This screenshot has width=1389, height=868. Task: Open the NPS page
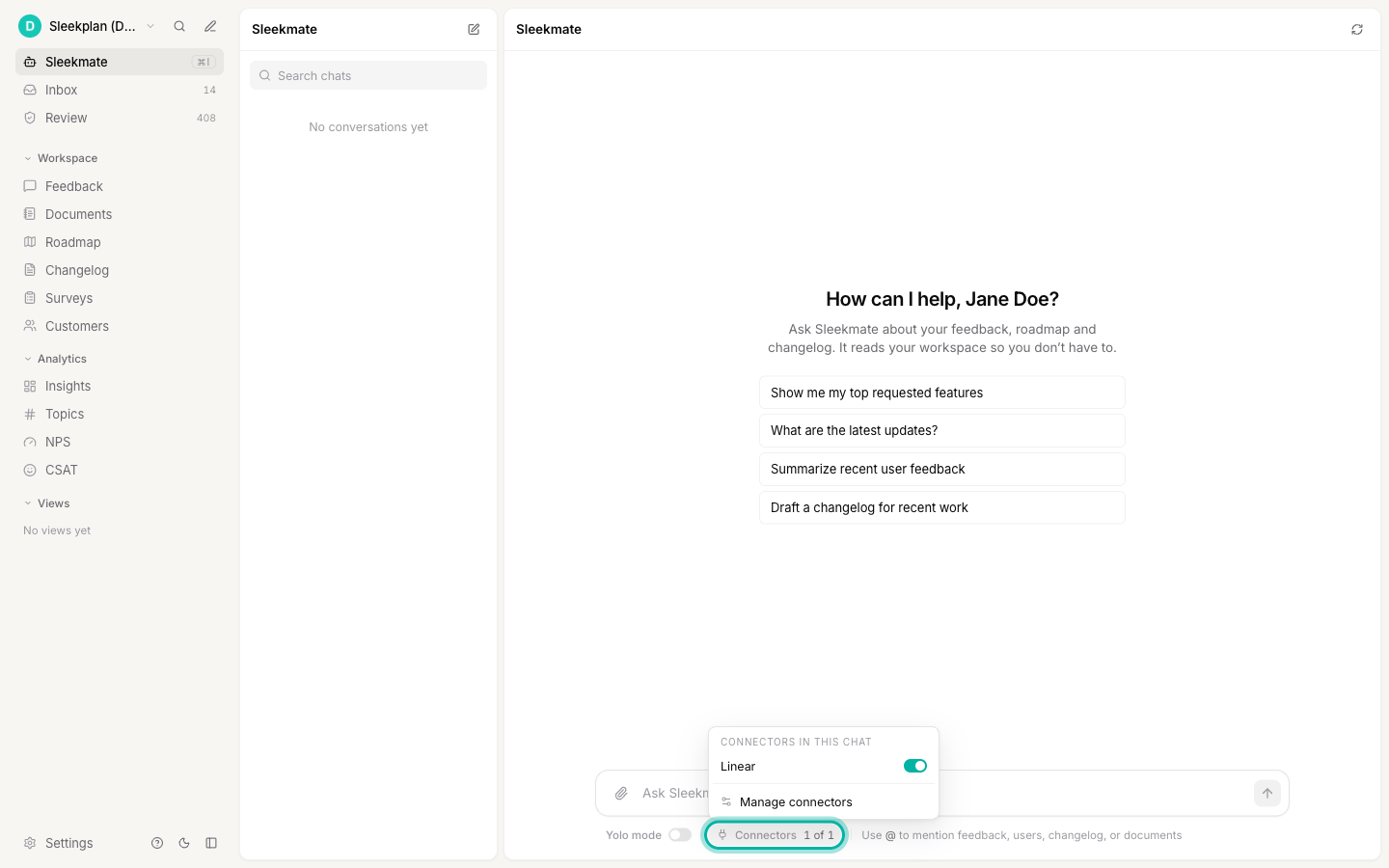pyautogui.click(x=120, y=442)
